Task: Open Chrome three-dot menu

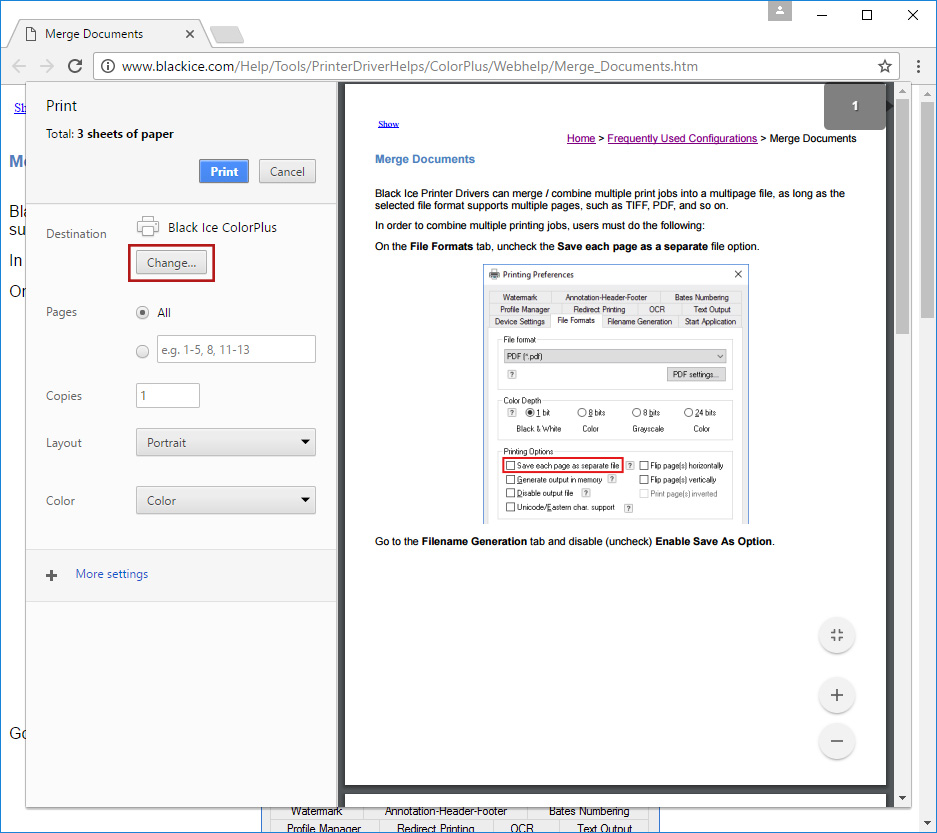Action: [918, 67]
